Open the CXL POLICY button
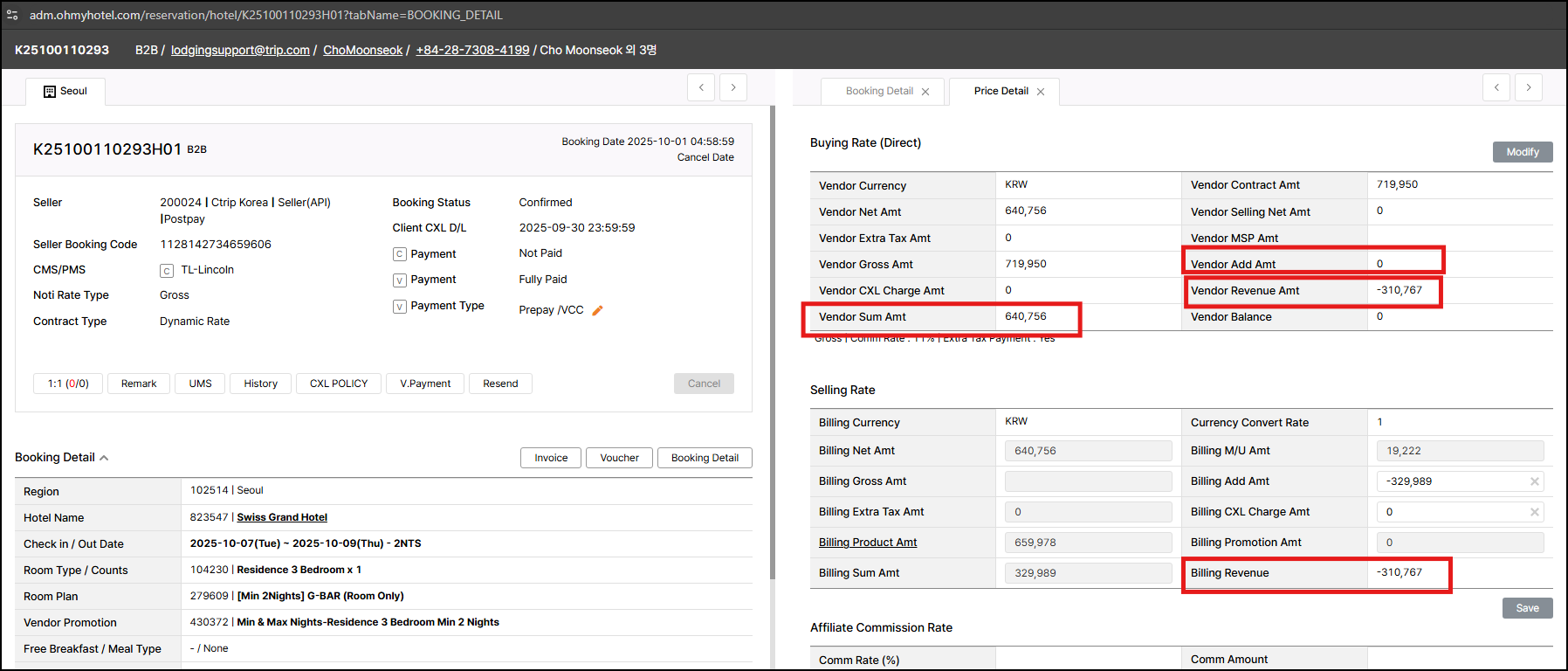The width and height of the screenshot is (1568, 671). point(339,384)
